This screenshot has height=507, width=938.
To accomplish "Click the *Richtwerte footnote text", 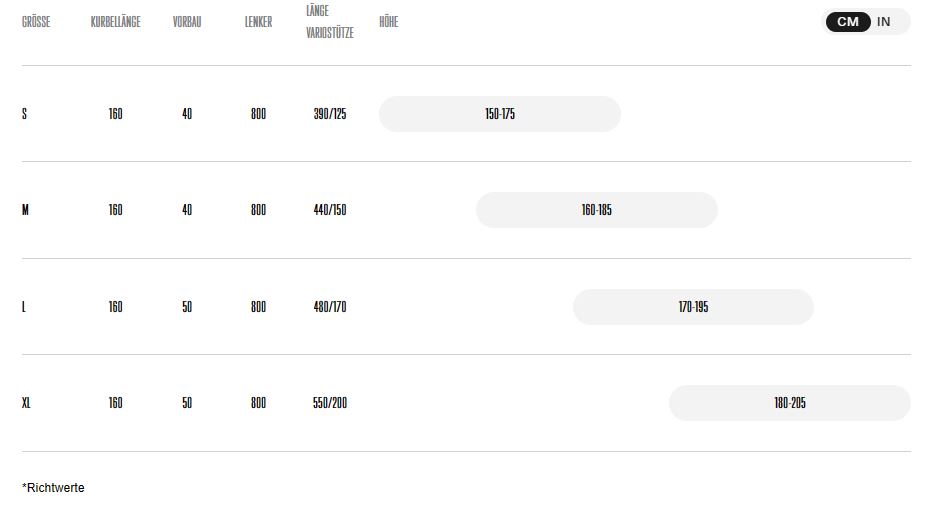I will (54, 488).
